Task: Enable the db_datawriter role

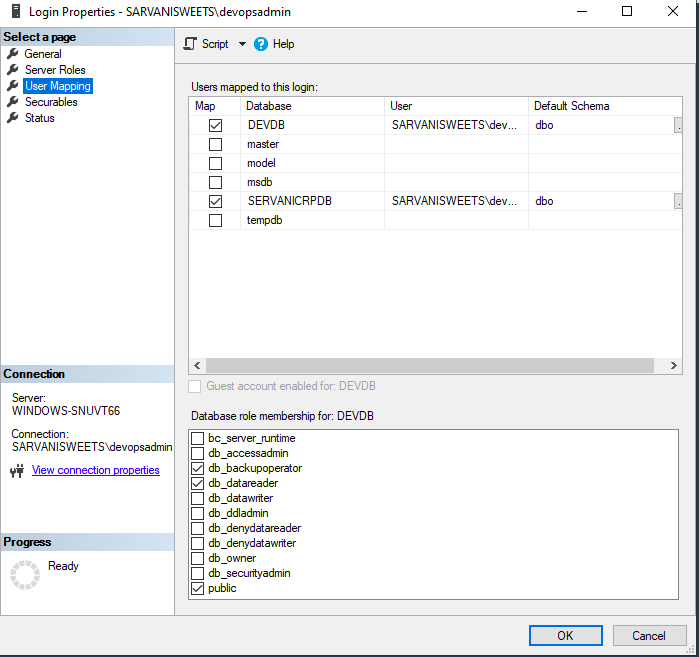Action: [x=197, y=498]
